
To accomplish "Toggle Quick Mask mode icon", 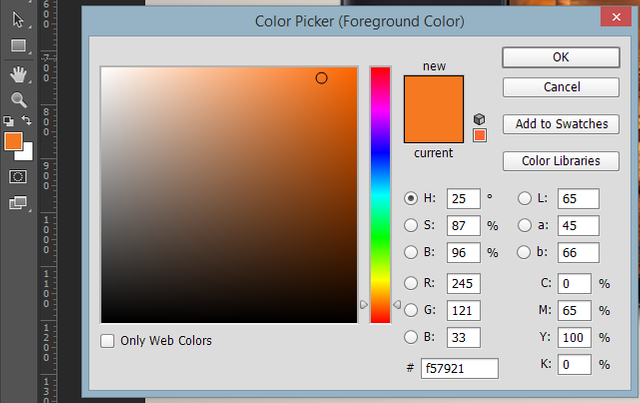I will coord(18,176).
